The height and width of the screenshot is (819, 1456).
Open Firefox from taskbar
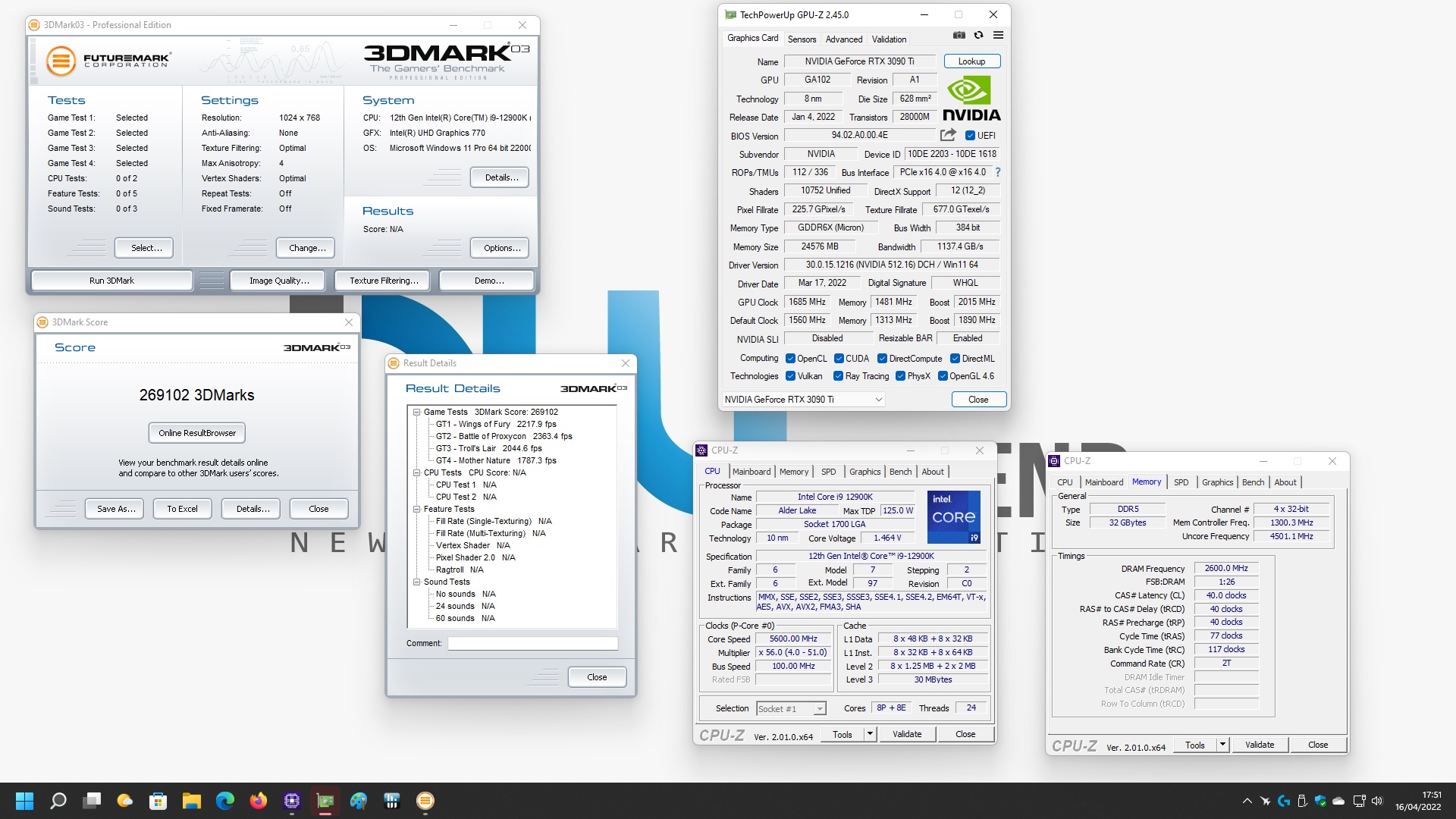click(259, 801)
